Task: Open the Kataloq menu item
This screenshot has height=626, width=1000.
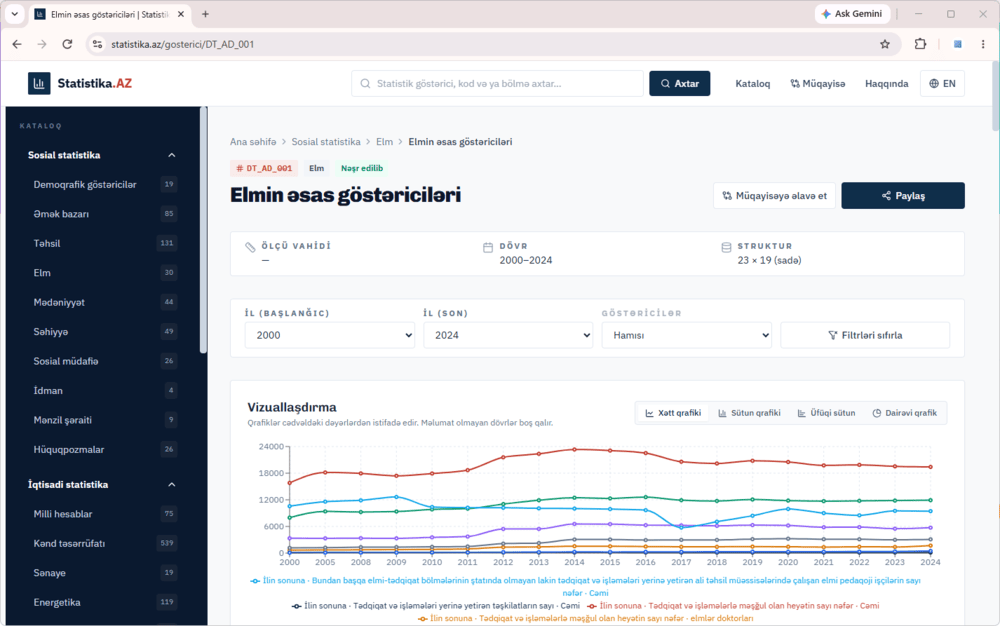Action: [x=753, y=84]
